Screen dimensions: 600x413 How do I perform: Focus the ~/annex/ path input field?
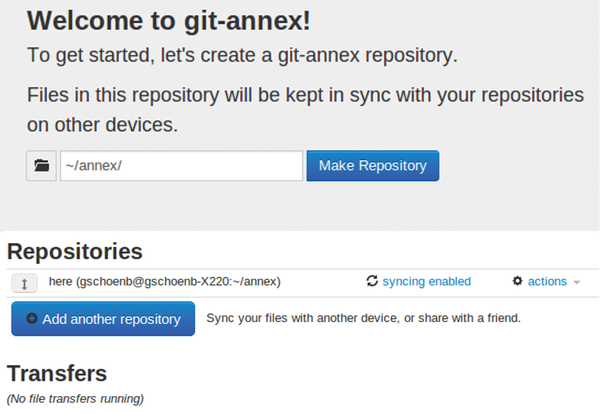181,166
